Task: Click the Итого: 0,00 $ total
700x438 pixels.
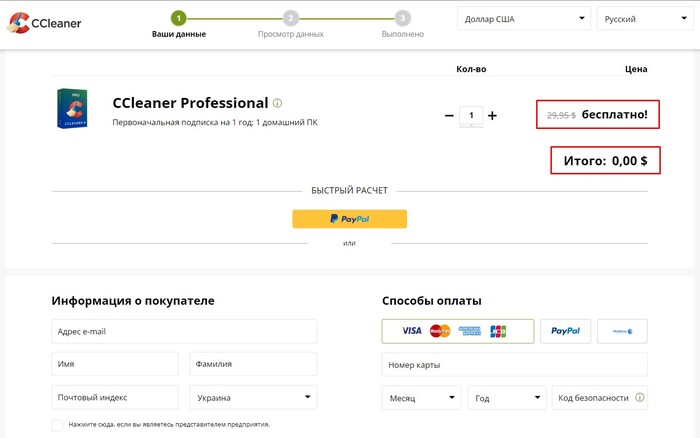Action: (x=605, y=161)
